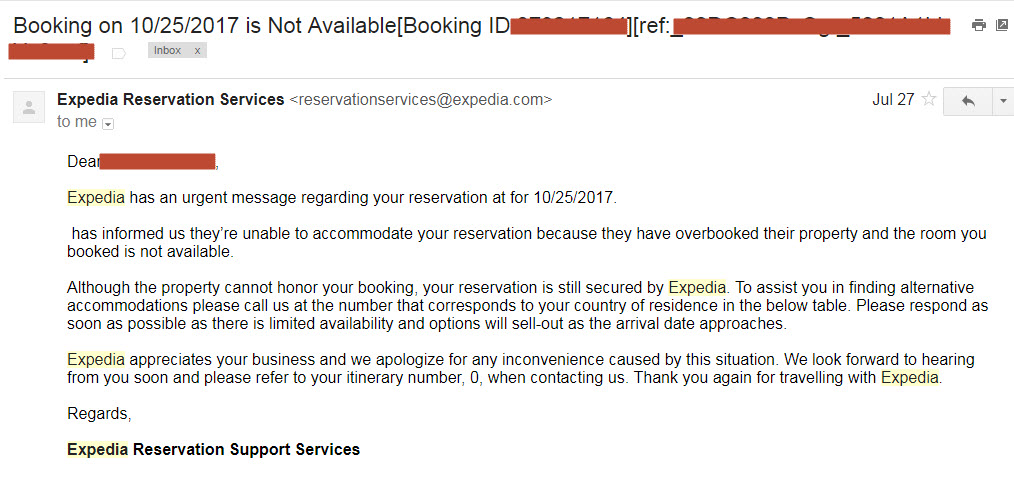Click sender name Expedia Reservation Services
The height and width of the screenshot is (483, 1014).
171,100
